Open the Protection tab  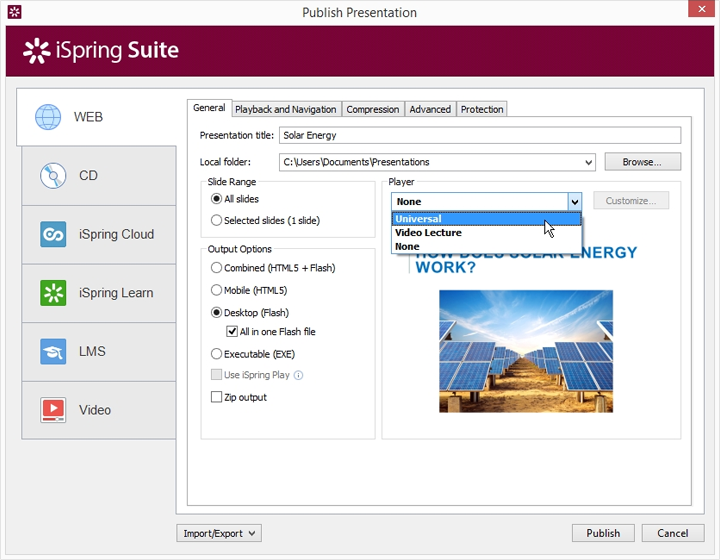click(x=482, y=109)
